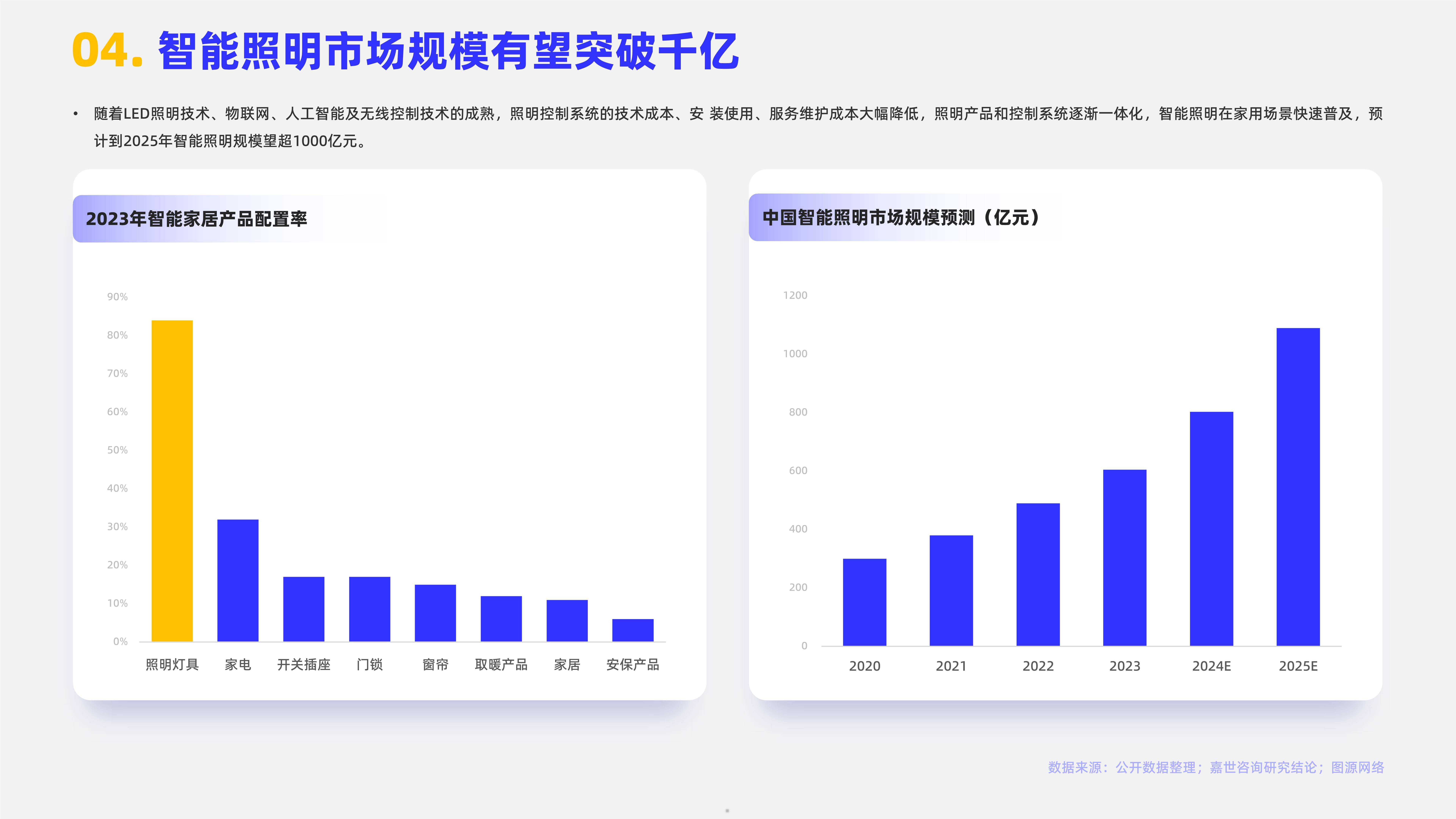Click the 门锁 axis label

click(370, 665)
